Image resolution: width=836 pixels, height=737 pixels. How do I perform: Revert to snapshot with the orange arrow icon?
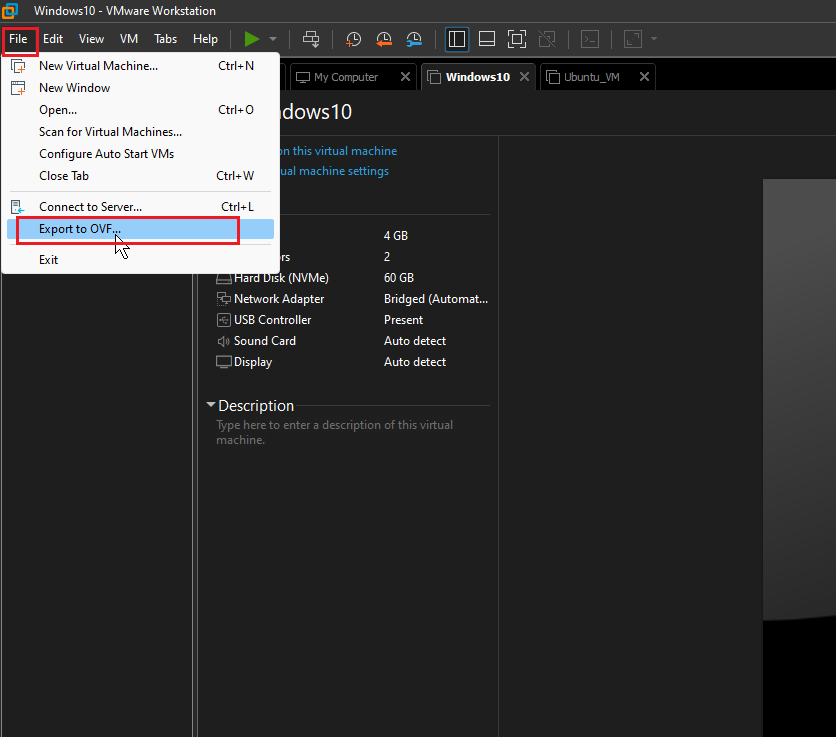[384, 39]
